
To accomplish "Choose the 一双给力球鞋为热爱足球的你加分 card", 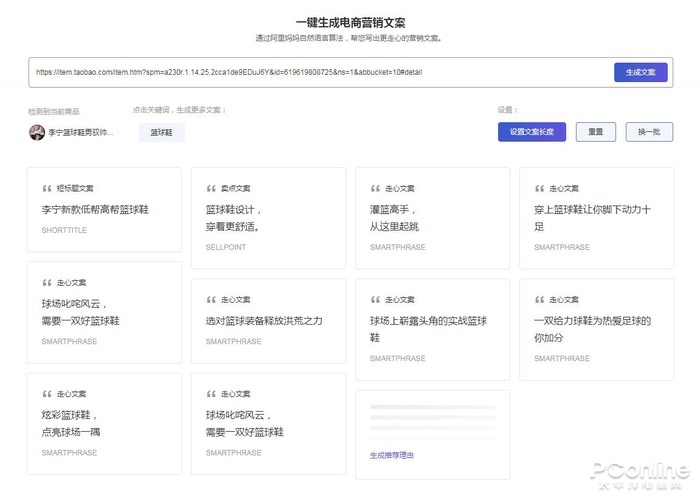I will click(x=598, y=327).
